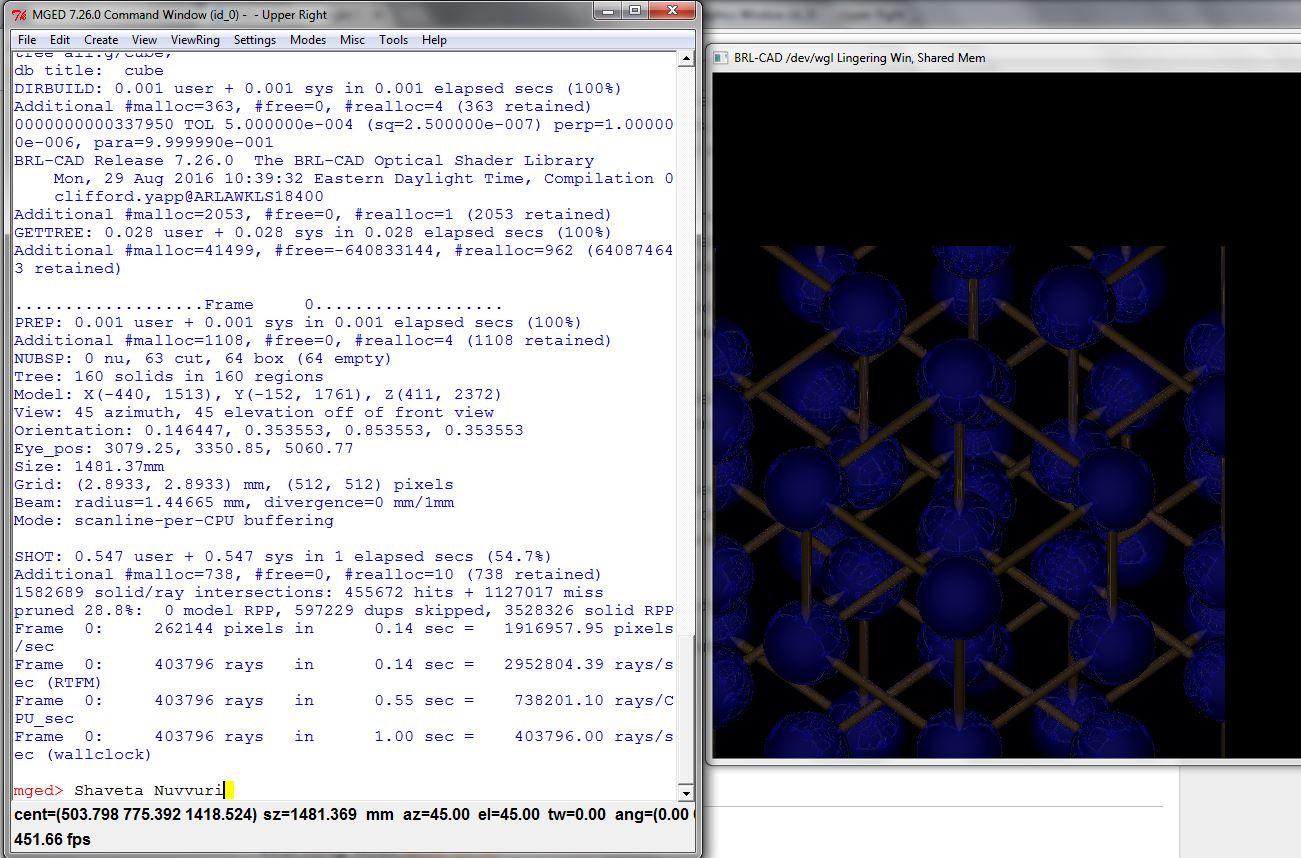This screenshot has height=858, width=1301.
Task: Click 'View: 45 azimuth, 45 elevation' line
Action: click(254, 413)
